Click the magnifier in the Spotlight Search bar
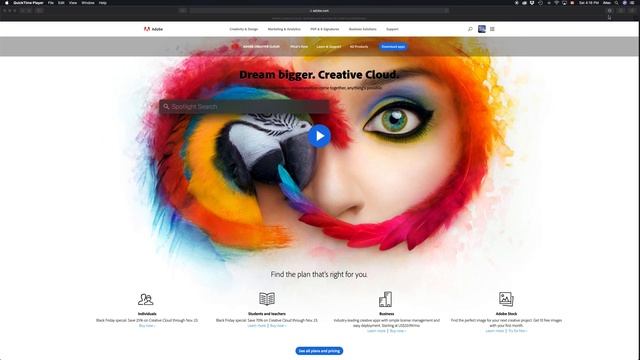 (x=166, y=107)
